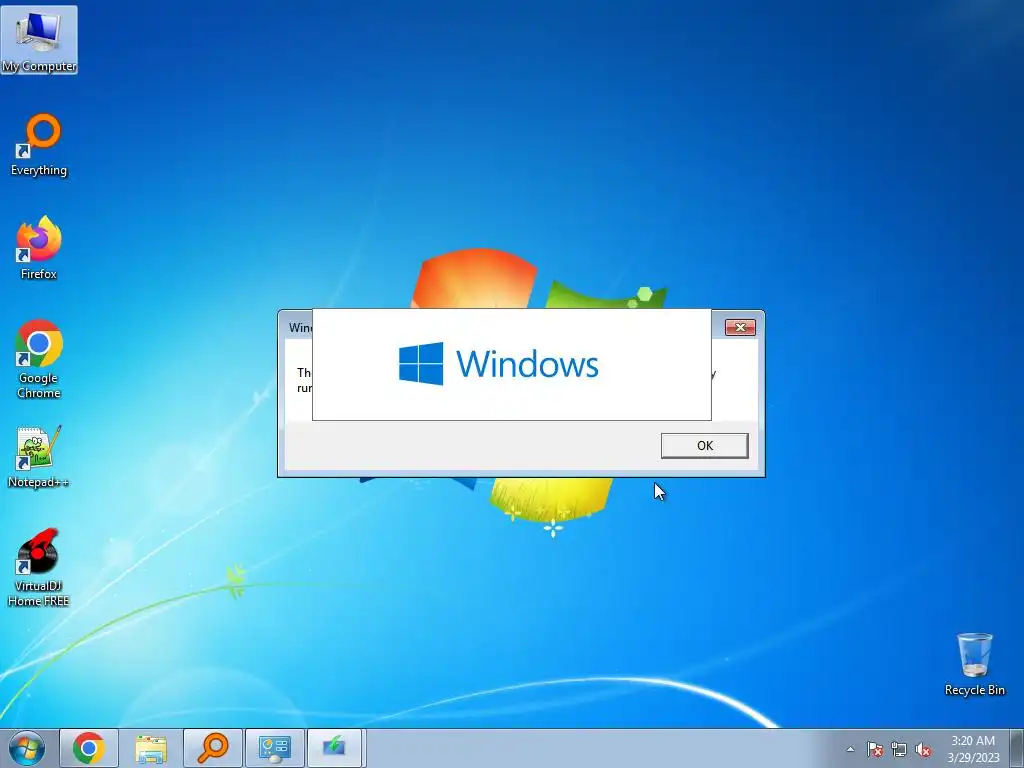Open the clock showing 3:20 AM

973,749
